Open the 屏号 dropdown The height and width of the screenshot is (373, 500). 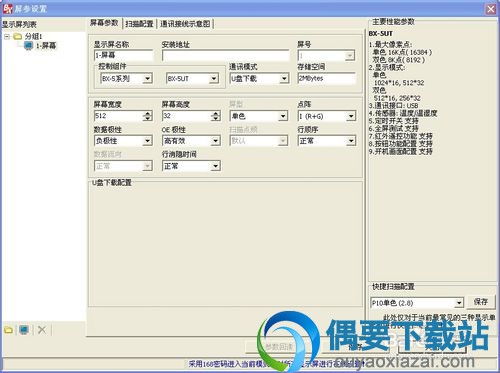(349, 55)
